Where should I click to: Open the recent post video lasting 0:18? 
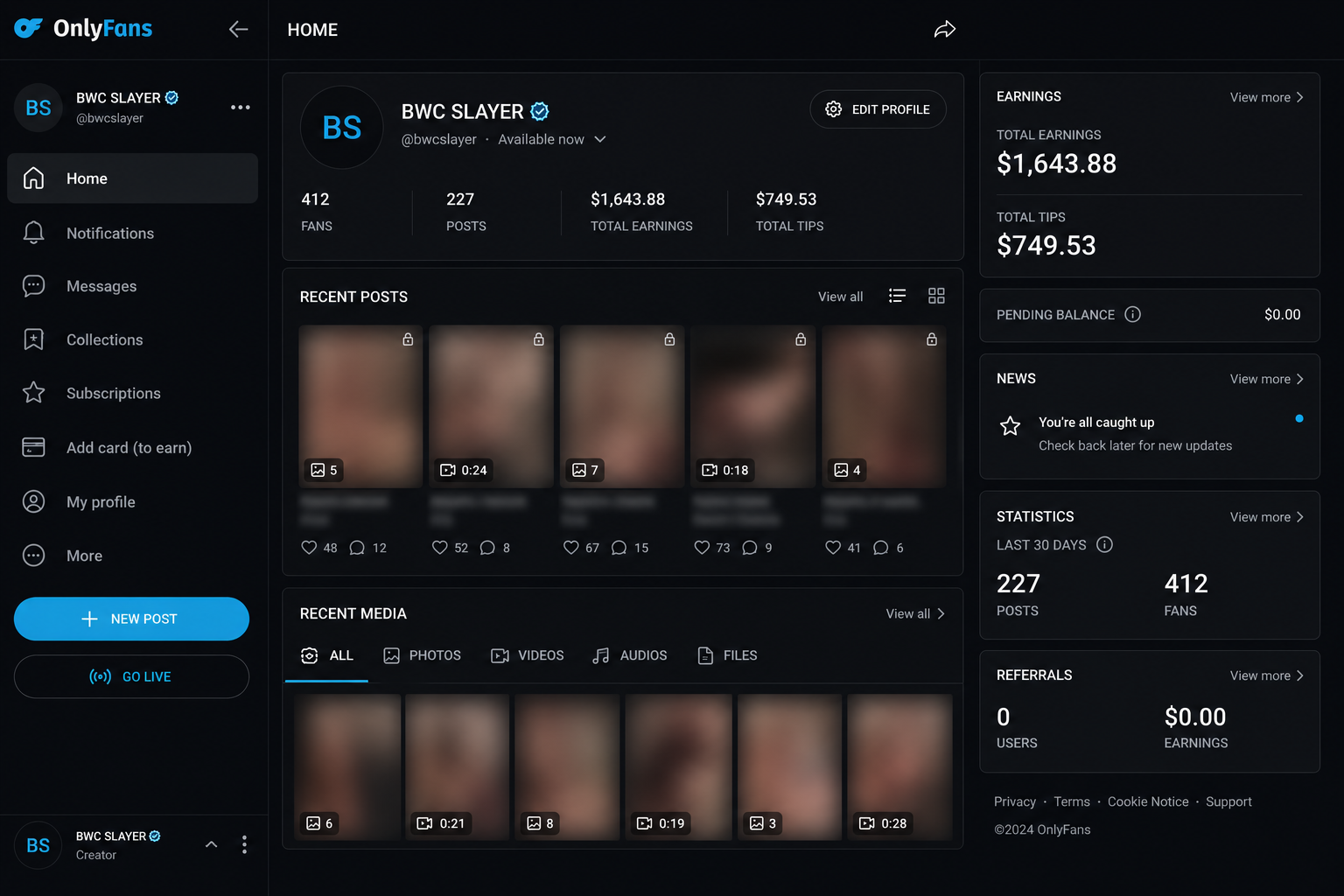point(752,406)
